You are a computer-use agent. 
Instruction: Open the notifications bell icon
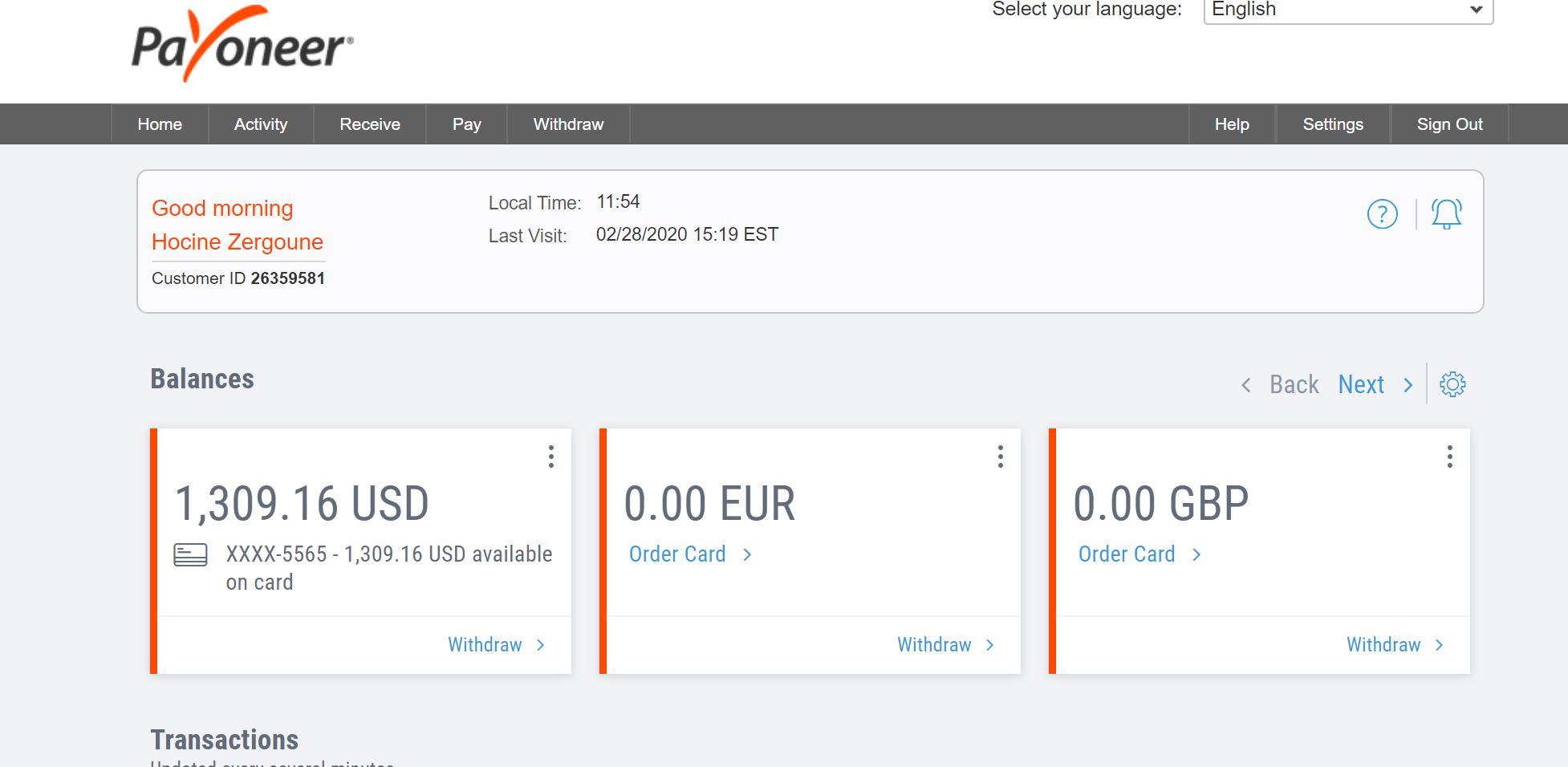pos(1446,214)
